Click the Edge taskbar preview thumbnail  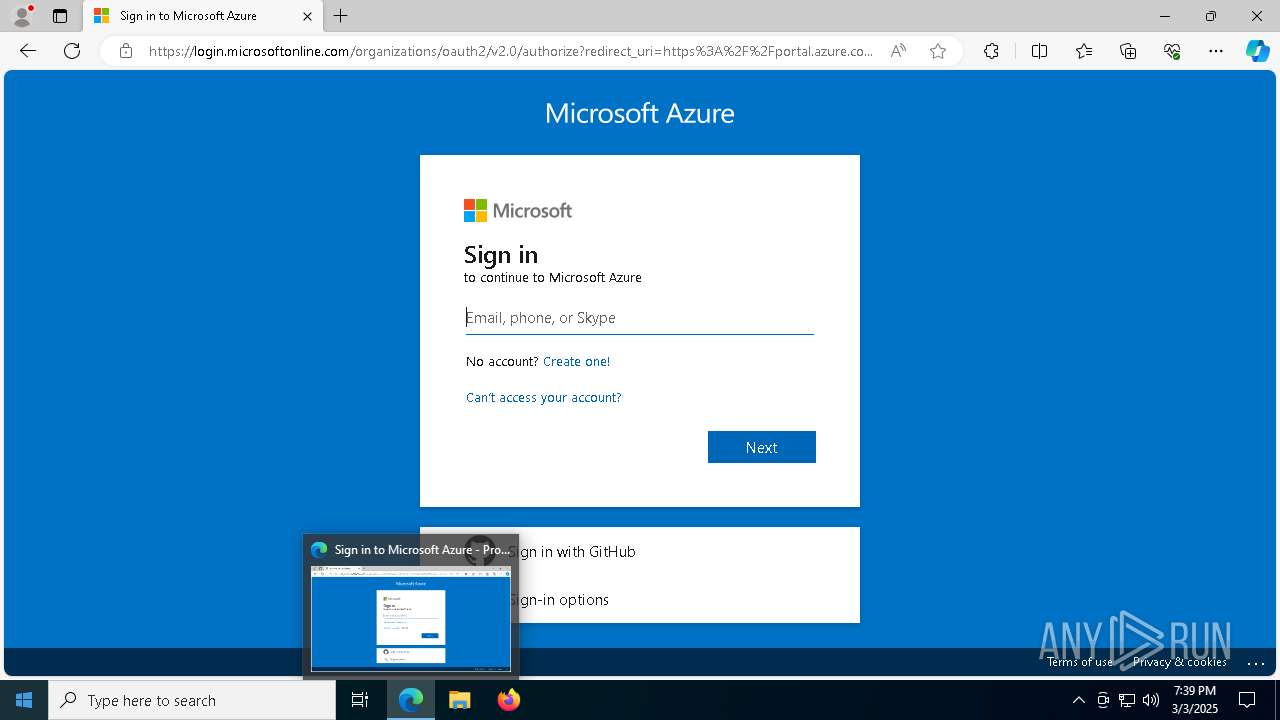coord(411,619)
